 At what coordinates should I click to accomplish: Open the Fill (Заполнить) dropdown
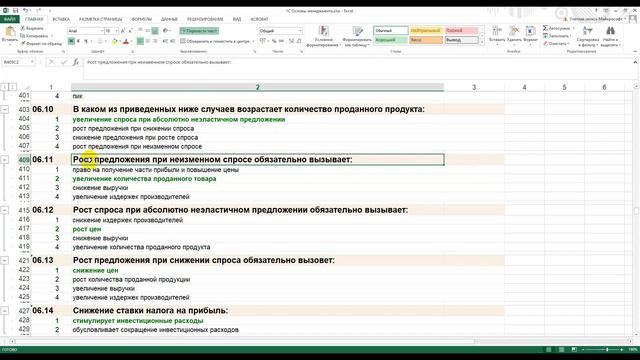(x=557, y=36)
